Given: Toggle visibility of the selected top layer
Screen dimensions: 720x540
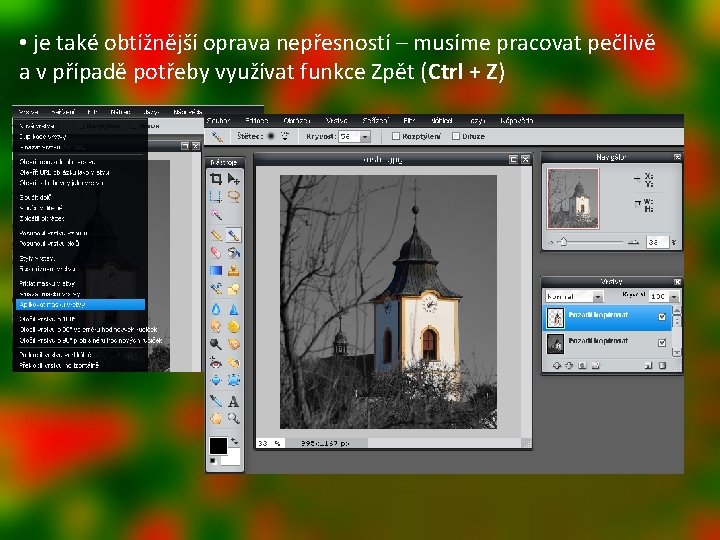Looking at the screenshot, I should [x=662, y=316].
